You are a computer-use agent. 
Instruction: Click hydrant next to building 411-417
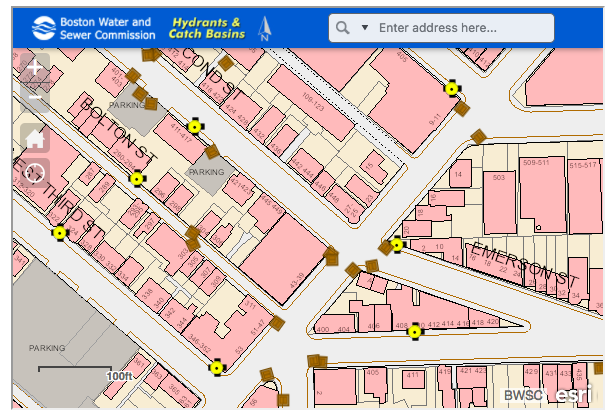click(x=195, y=126)
